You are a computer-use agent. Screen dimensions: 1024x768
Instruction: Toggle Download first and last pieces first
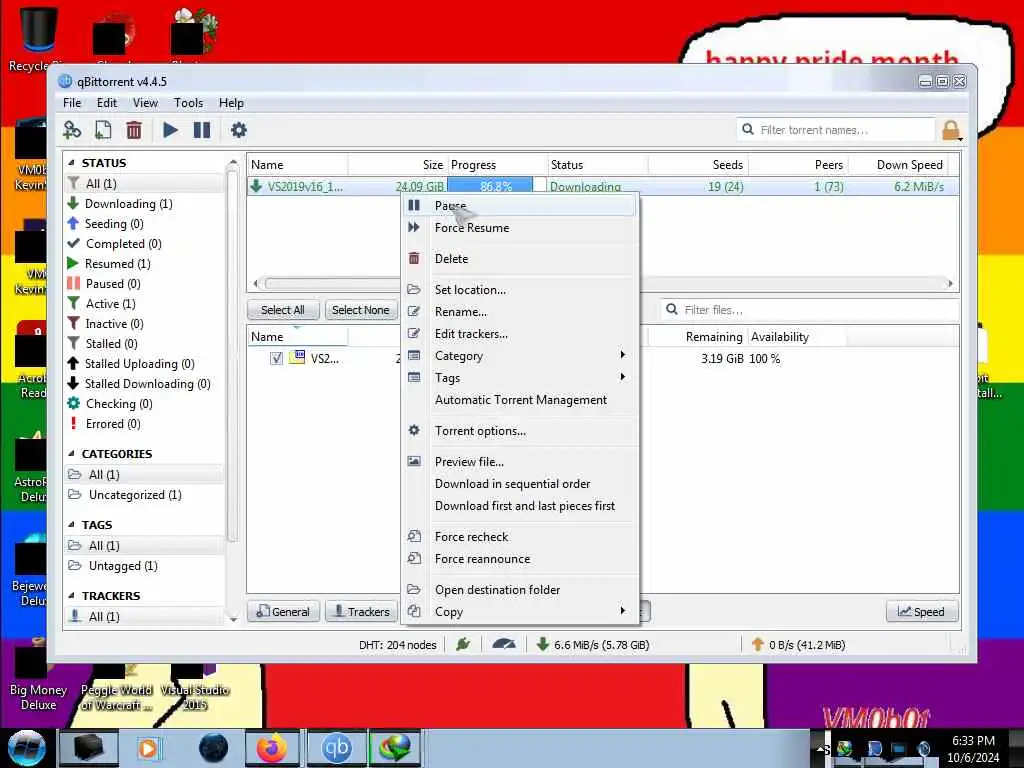pos(520,506)
